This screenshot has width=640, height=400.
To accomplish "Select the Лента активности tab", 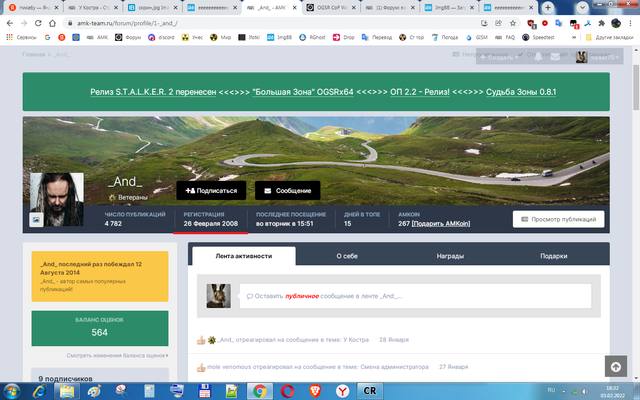I will click(244, 256).
